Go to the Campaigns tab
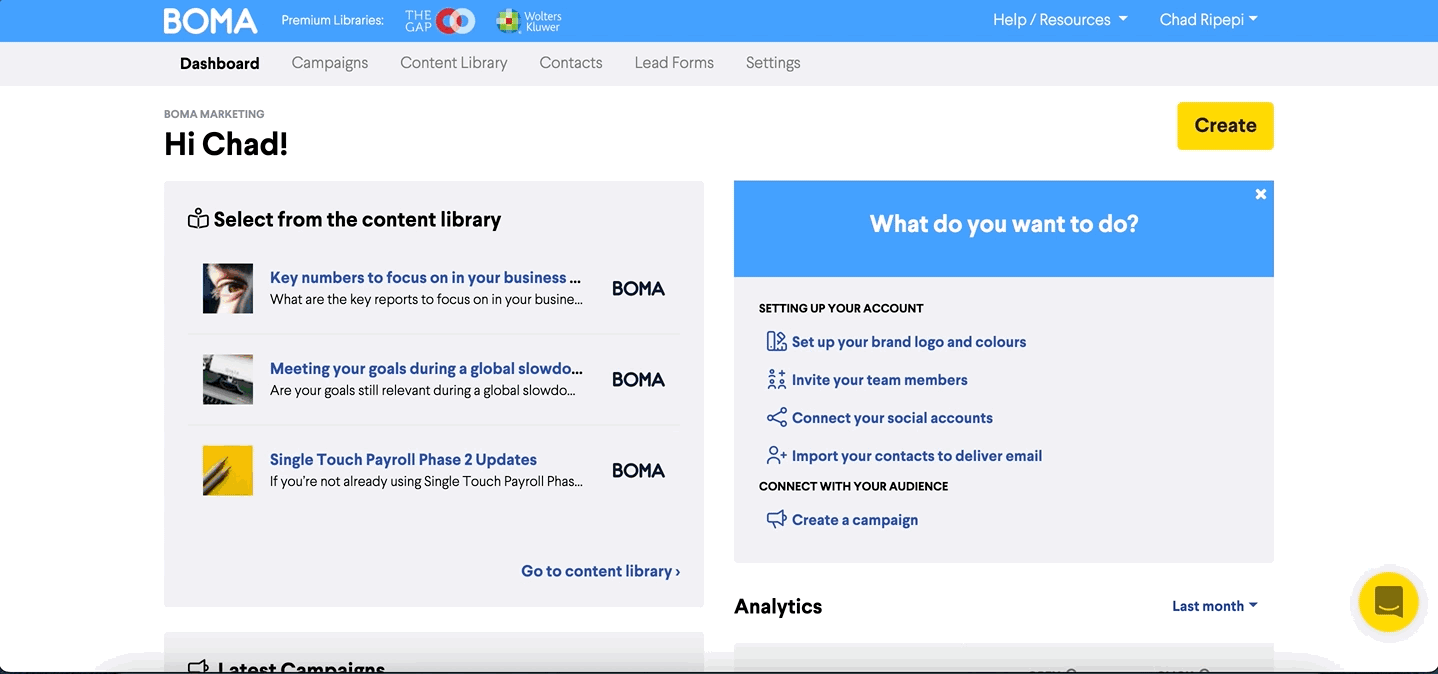 pyautogui.click(x=330, y=63)
